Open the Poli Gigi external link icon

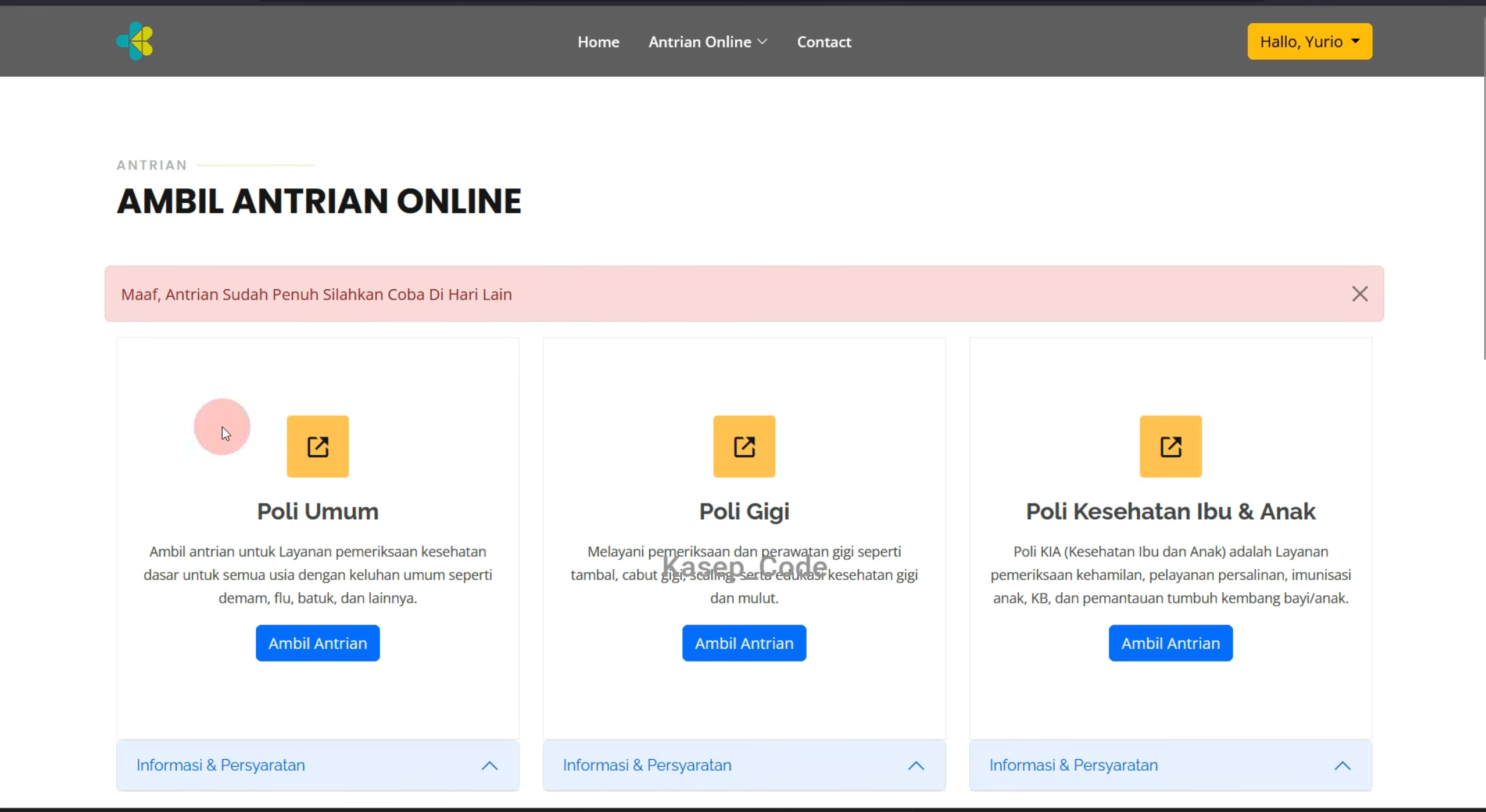point(744,446)
